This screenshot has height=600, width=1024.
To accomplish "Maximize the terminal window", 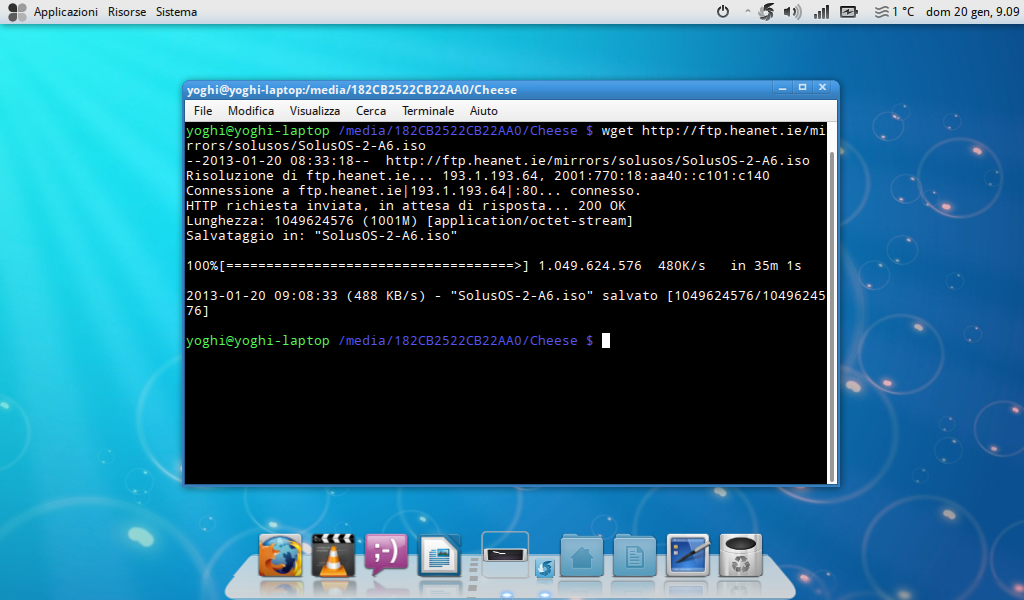I will pyautogui.click(x=802, y=87).
